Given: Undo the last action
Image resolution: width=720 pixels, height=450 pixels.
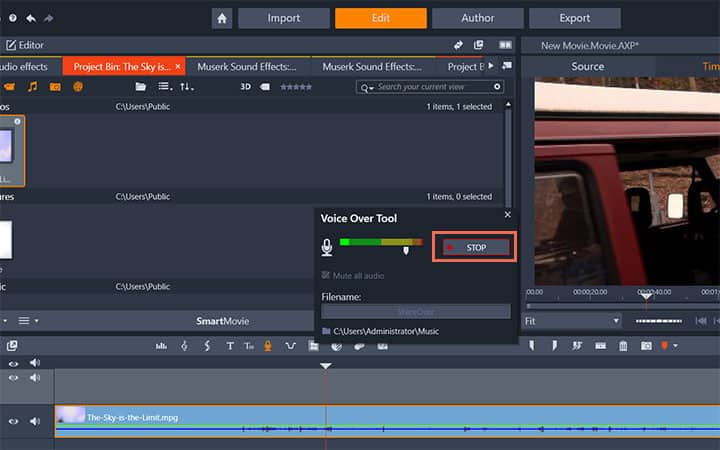Looking at the screenshot, I should click(31, 18).
